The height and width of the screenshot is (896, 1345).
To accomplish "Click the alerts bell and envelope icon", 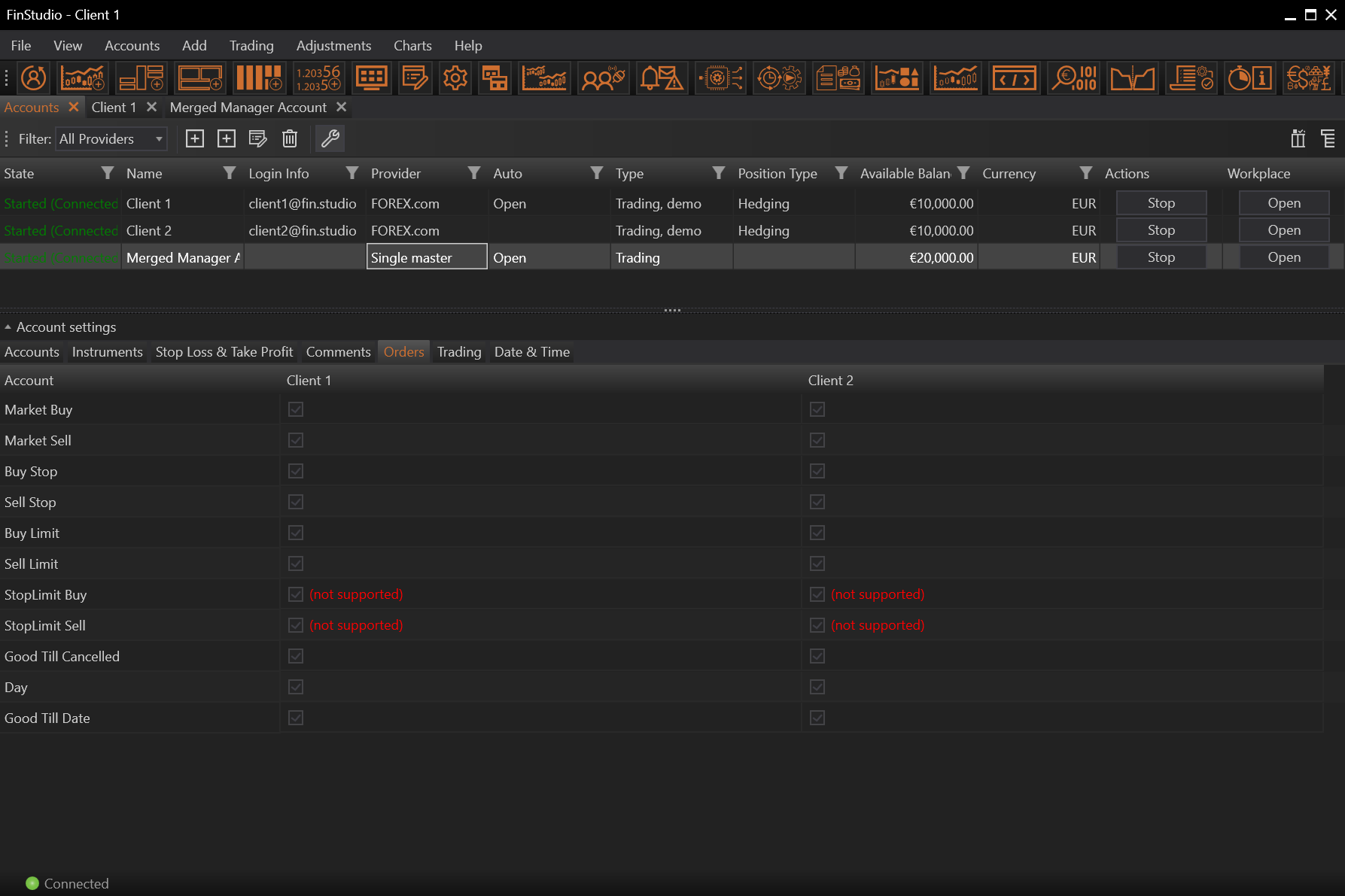I will point(660,78).
